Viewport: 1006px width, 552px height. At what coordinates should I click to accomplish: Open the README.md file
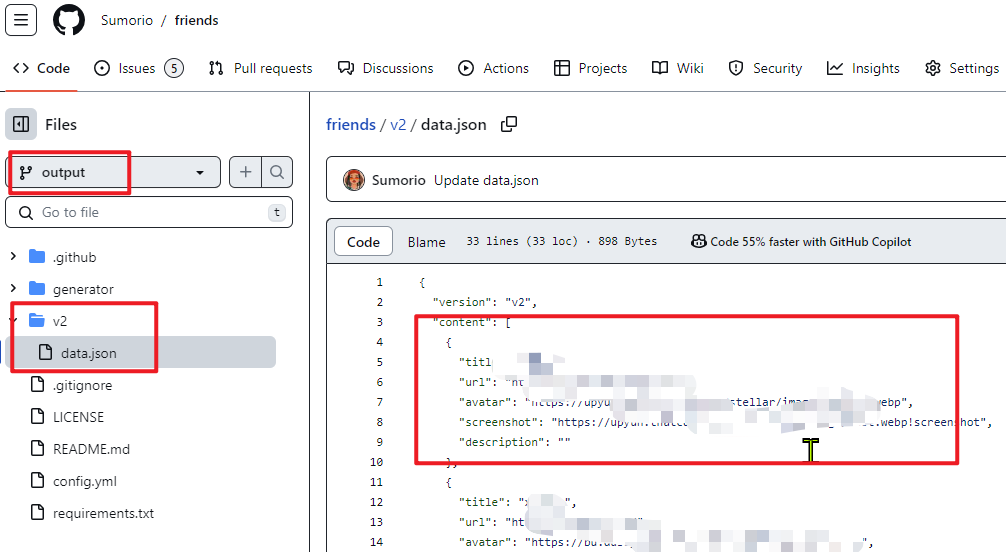tap(80, 449)
